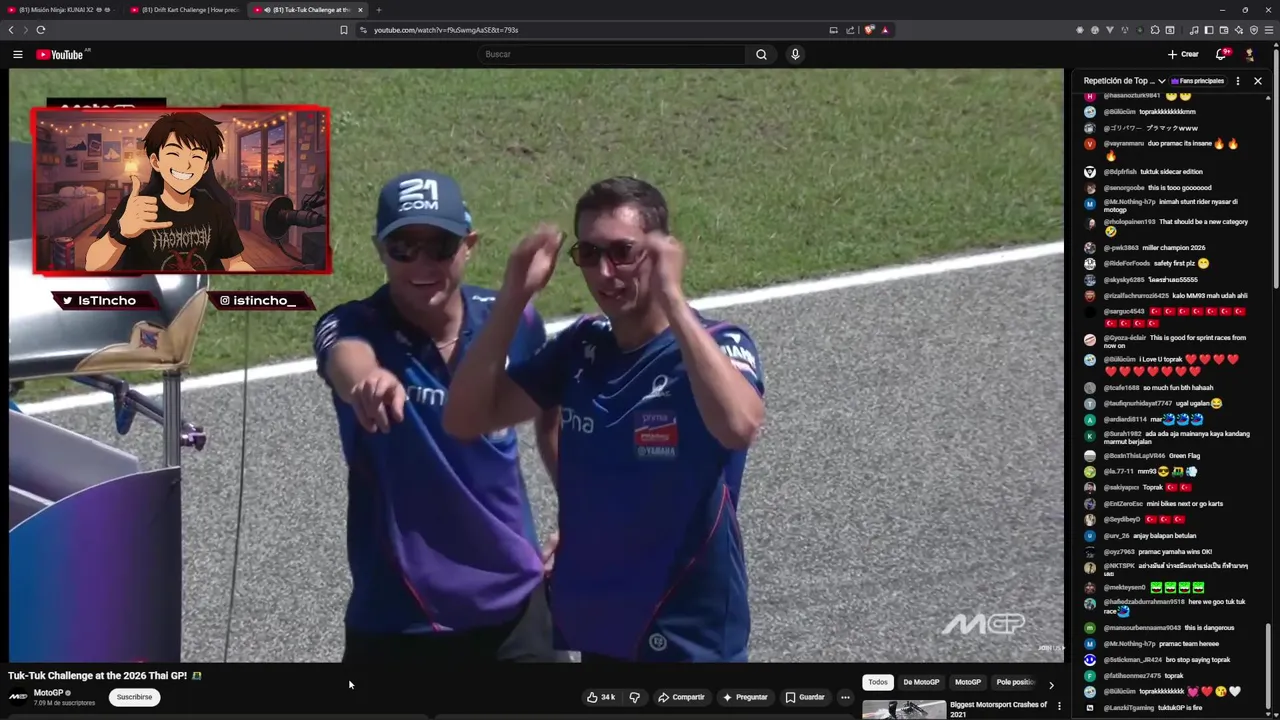Click the cast/screen icon in the address bar

(x=833, y=30)
